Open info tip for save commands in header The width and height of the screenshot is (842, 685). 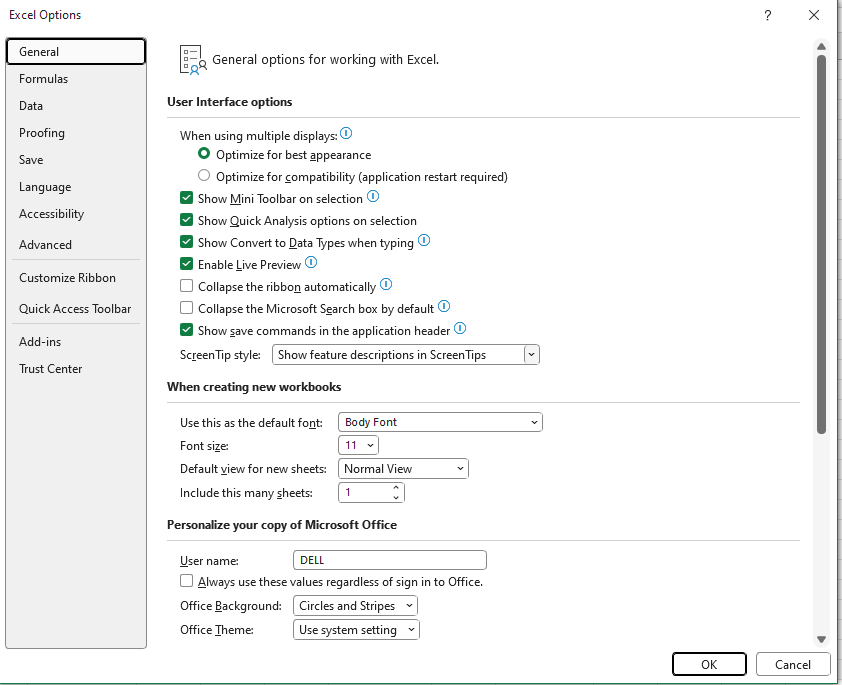point(460,328)
